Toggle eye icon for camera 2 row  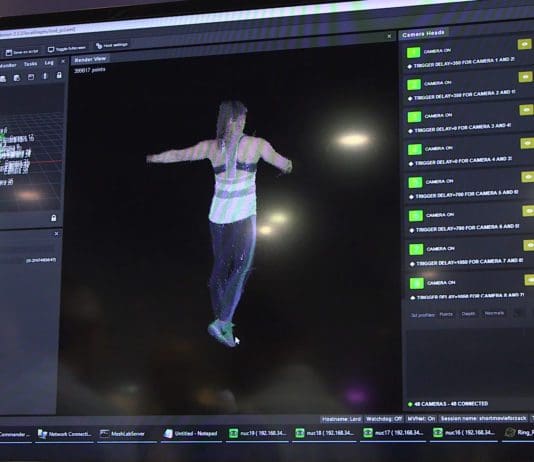tap(525, 77)
